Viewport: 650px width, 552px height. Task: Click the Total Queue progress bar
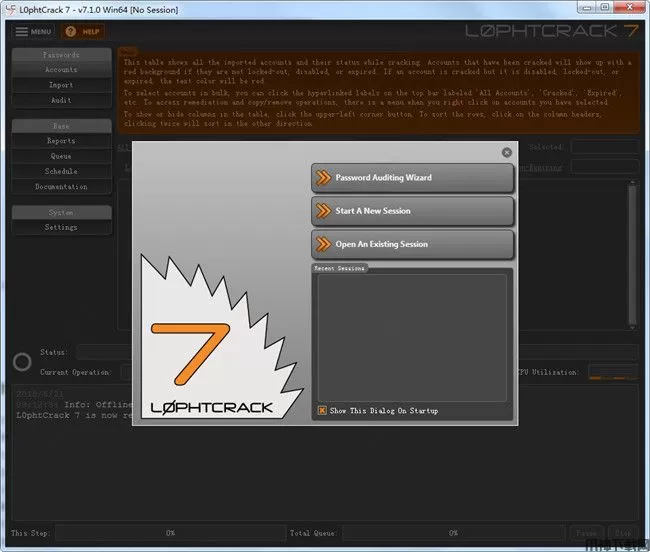454,533
